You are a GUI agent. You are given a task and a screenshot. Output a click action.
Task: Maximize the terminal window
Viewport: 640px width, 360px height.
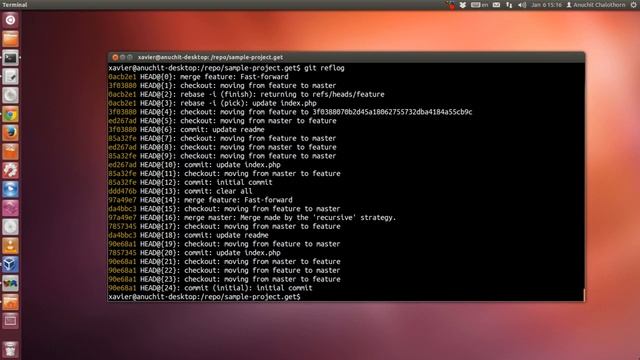[130, 58]
